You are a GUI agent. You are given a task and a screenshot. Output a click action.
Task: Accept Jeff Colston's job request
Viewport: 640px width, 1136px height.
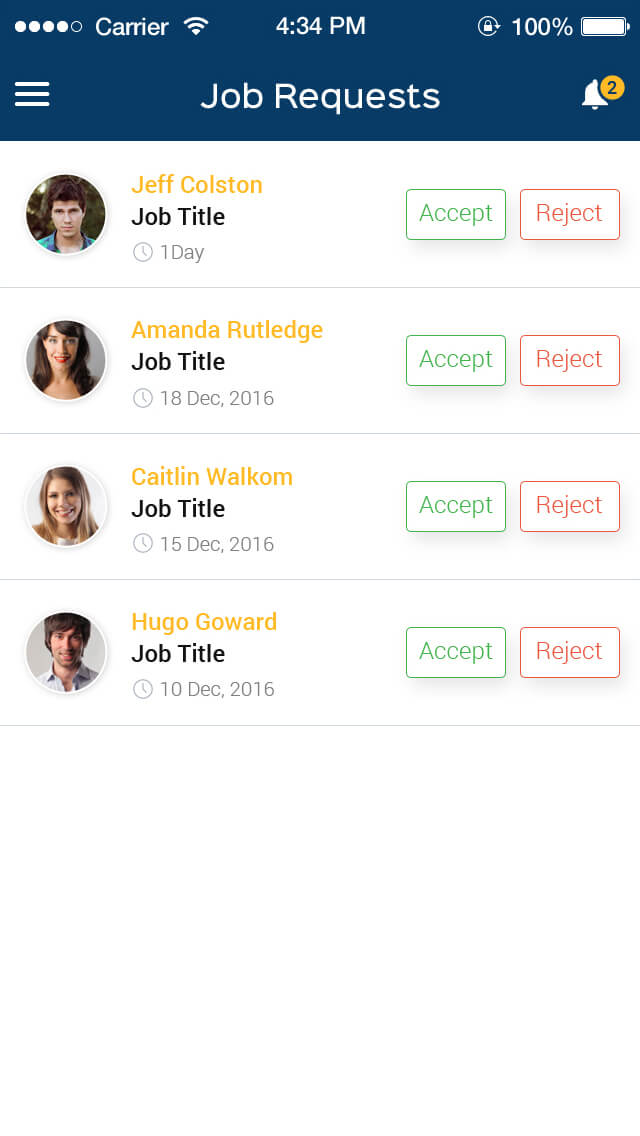pos(456,214)
